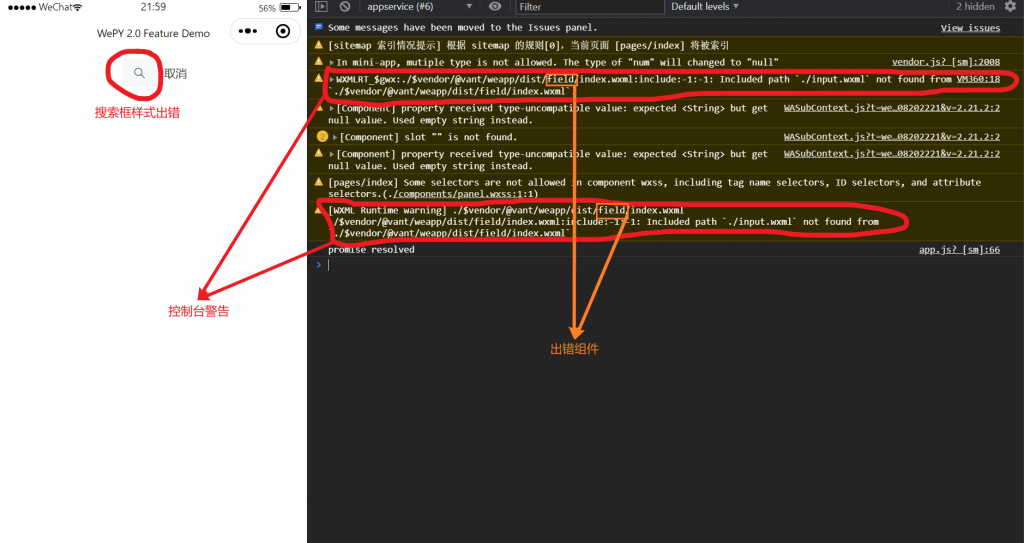This screenshot has width=1024, height=543.
Task: Toggle the console sidebar panel icon
Action: coord(321,7)
